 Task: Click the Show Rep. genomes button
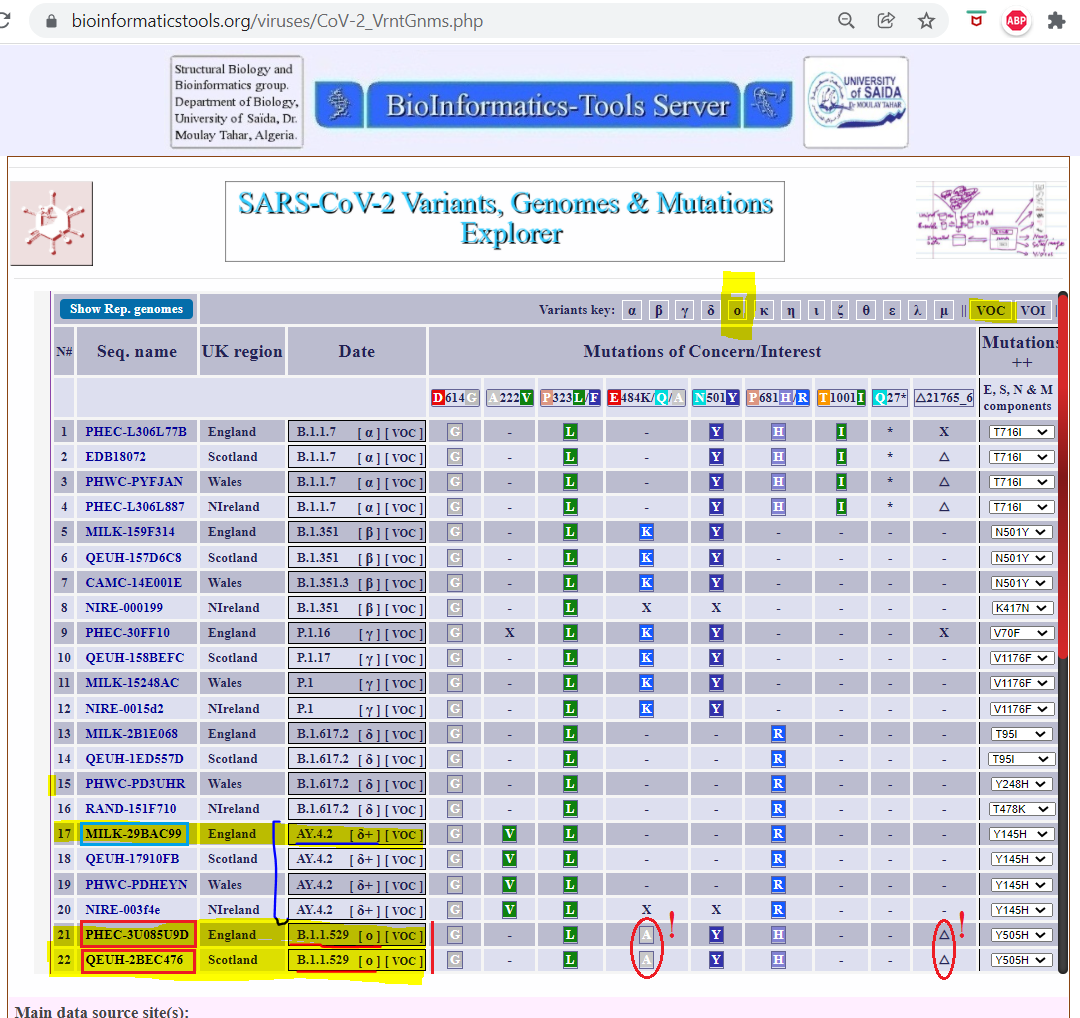(x=126, y=309)
